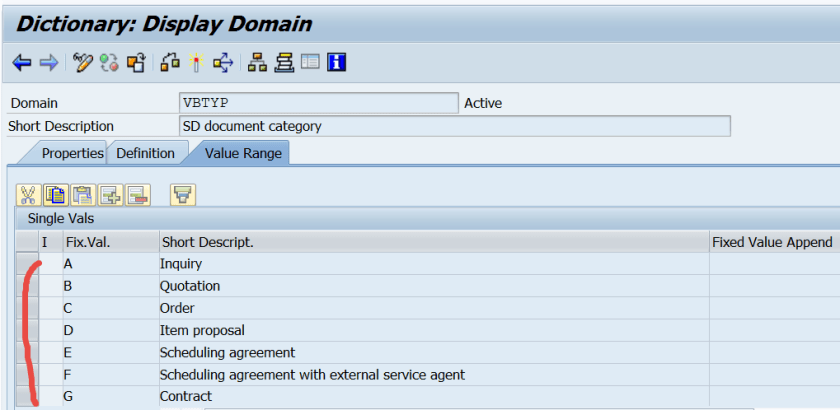Activate the domain with magic wand icon
The height and width of the screenshot is (410, 840).
tap(196, 63)
